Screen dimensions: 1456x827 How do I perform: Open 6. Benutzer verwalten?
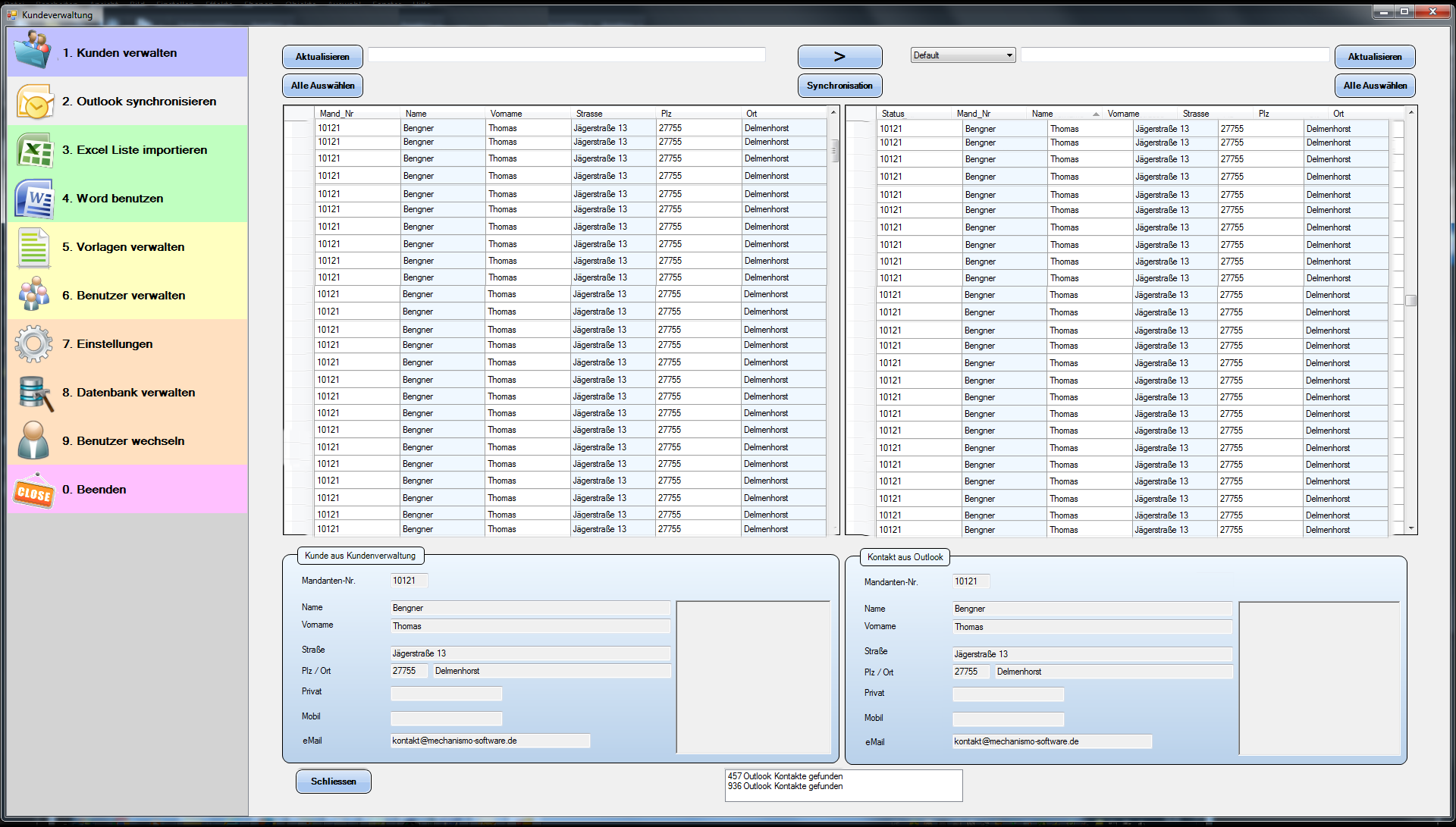click(127, 295)
